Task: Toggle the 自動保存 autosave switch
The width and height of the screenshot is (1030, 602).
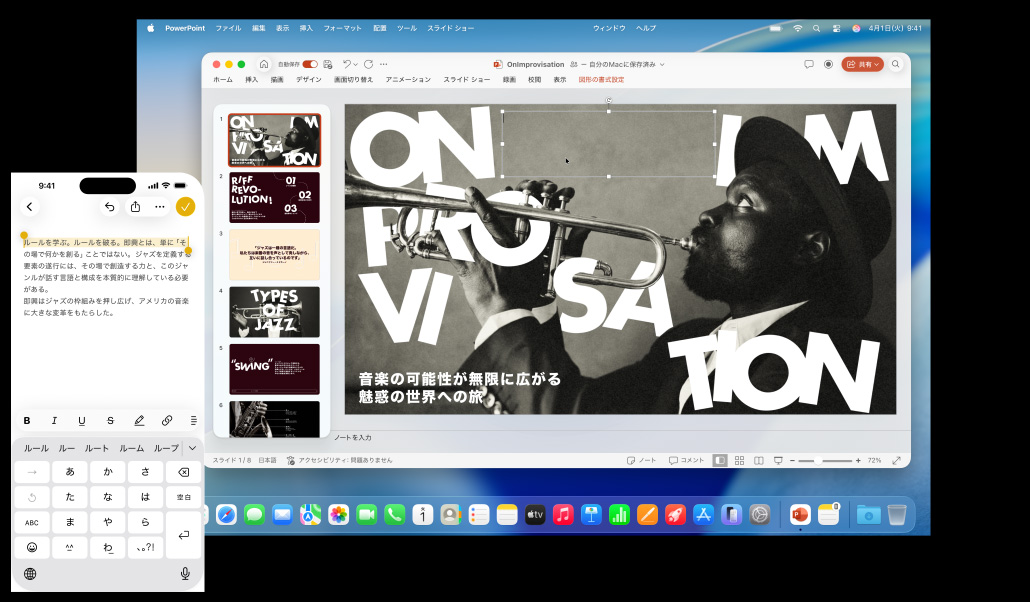Action: pyautogui.click(x=310, y=64)
